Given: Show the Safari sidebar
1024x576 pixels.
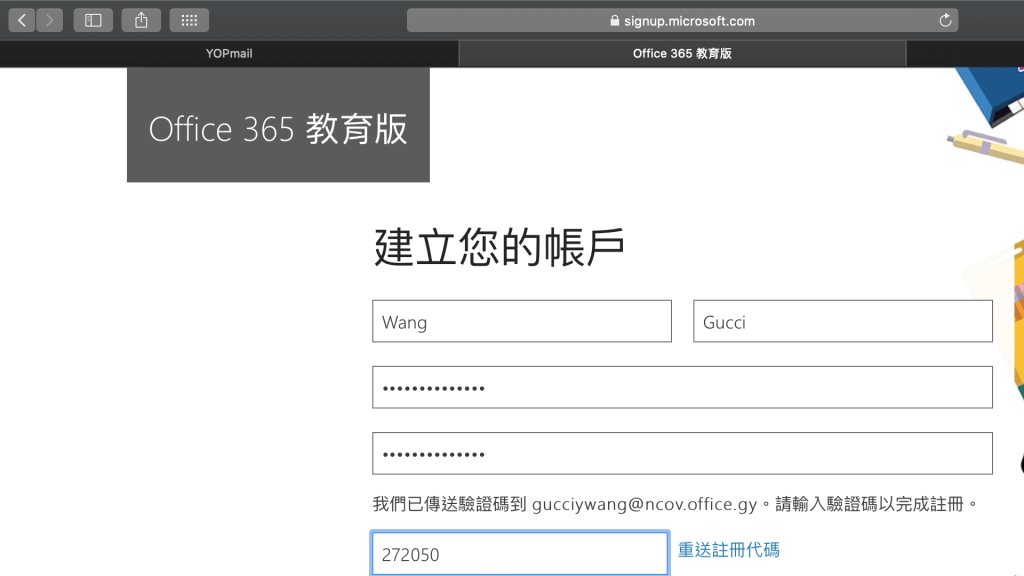Looking at the screenshot, I should click(93, 20).
